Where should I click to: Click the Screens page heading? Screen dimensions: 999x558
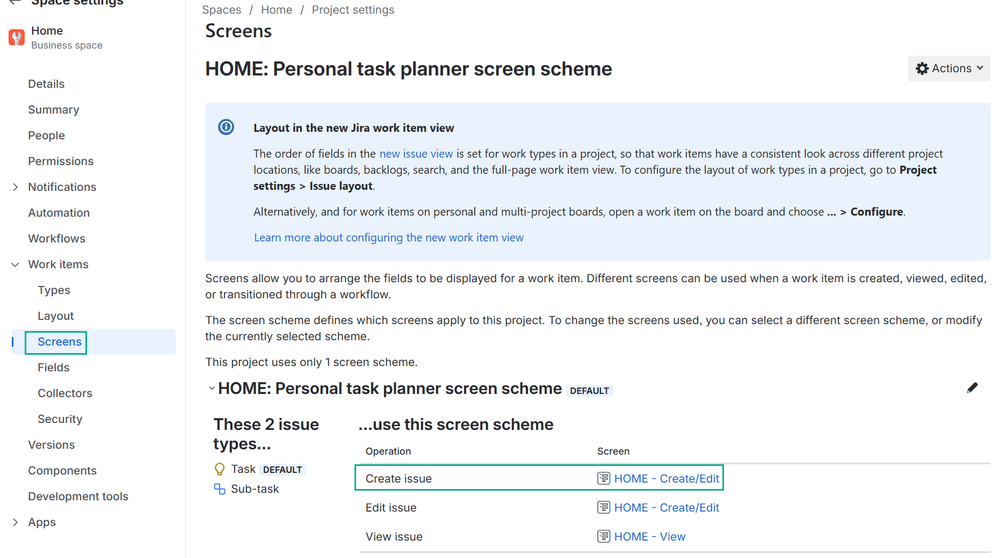(x=238, y=31)
